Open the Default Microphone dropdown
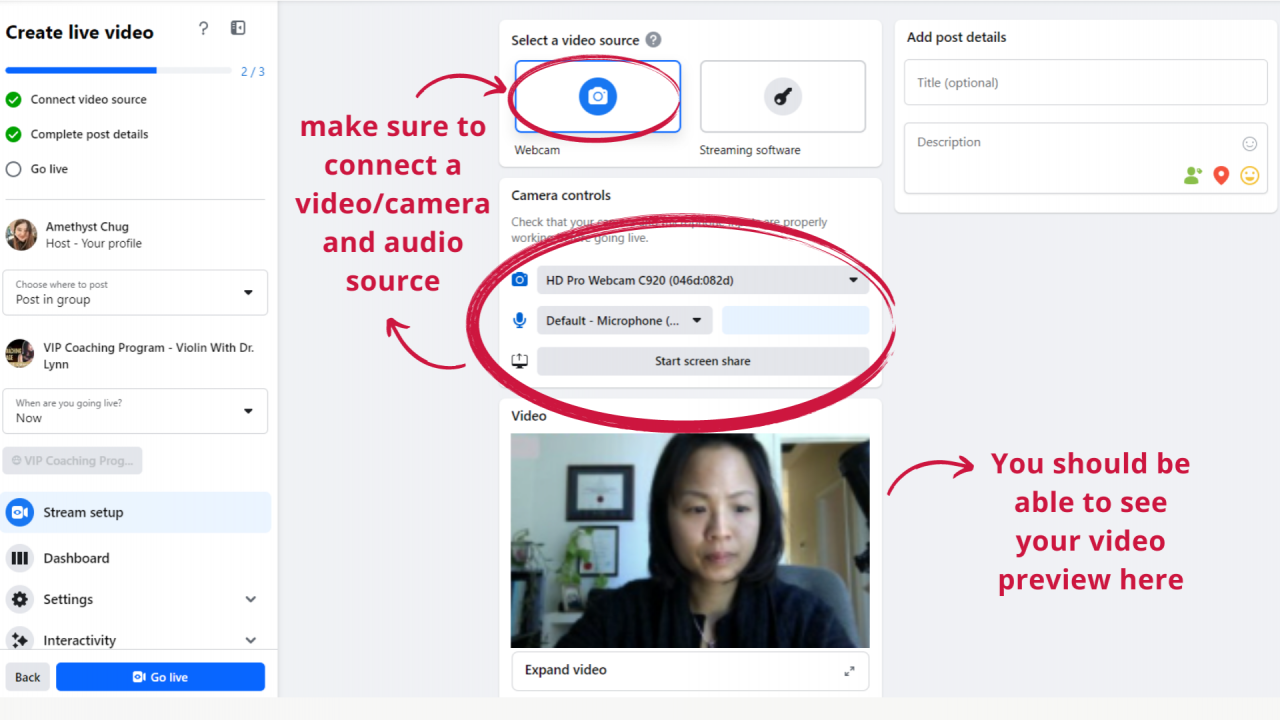The width and height of the screenshot is (1280, 720). point(625,320)
